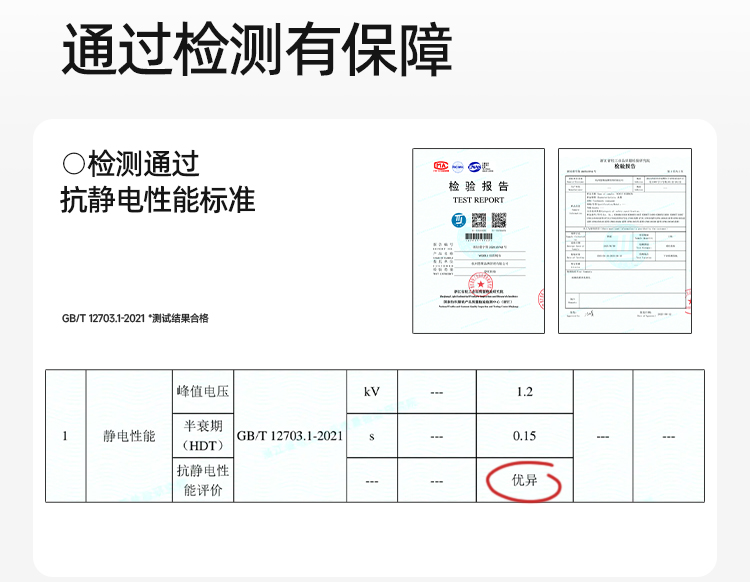
Task: Select the GB/T 12703.1-2021 测试结果合格 footnote
Action: tap(135, 318)
